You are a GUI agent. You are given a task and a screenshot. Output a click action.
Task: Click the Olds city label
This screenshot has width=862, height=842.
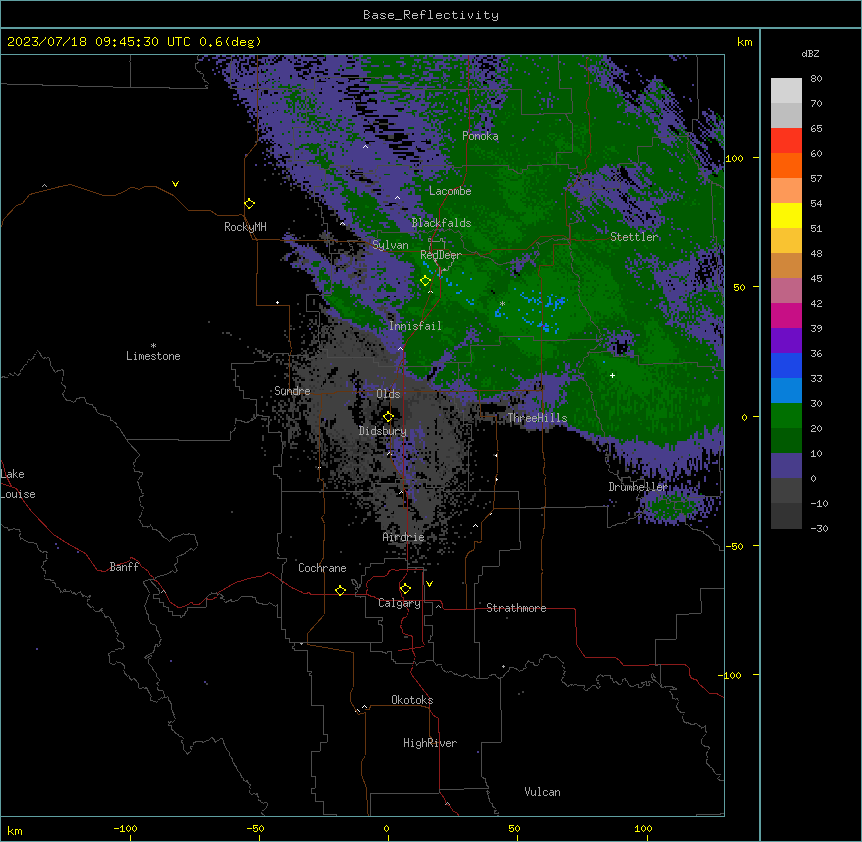pyautogui.click(x=388, y=394)
